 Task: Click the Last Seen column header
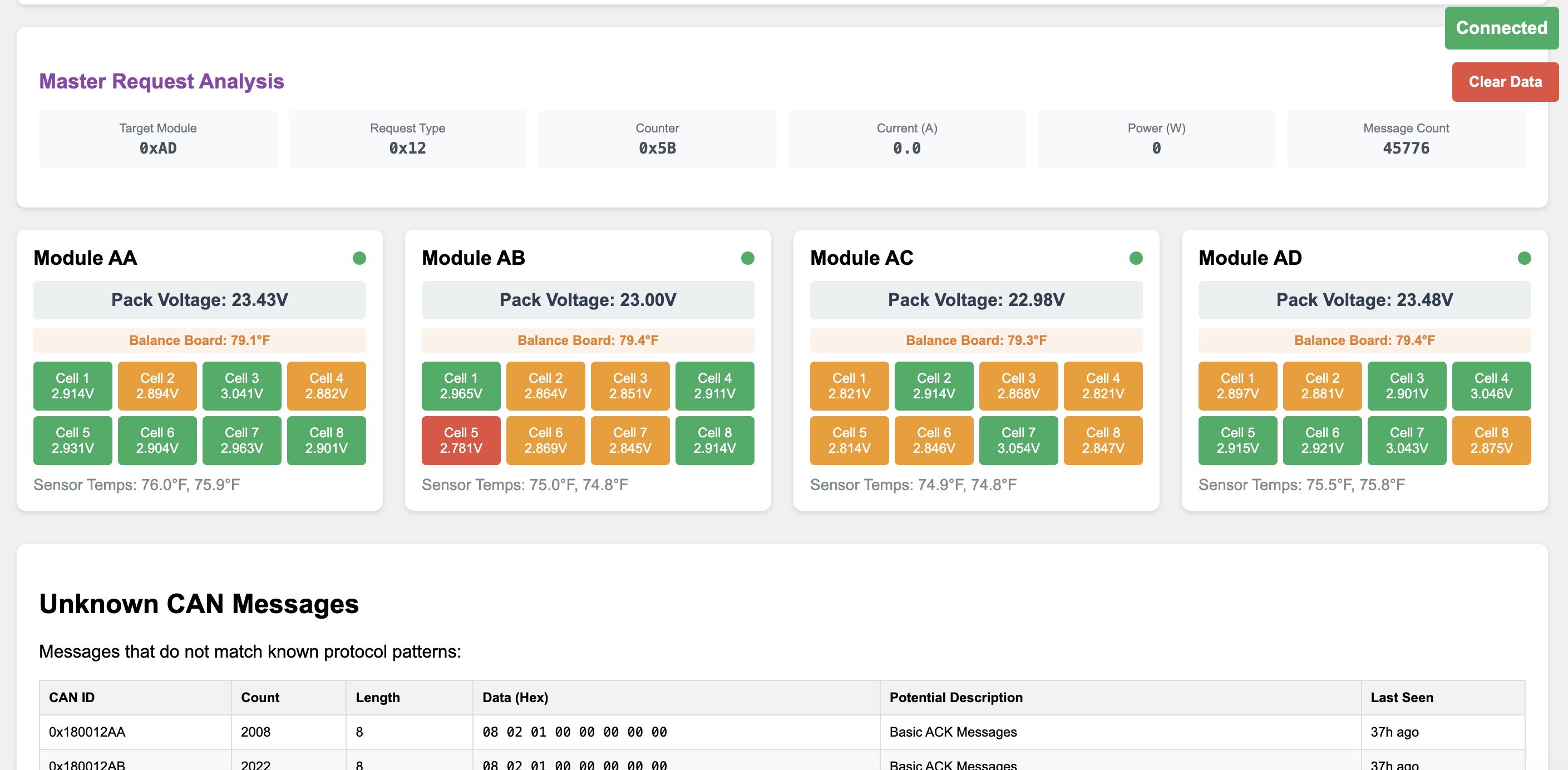1401,698
